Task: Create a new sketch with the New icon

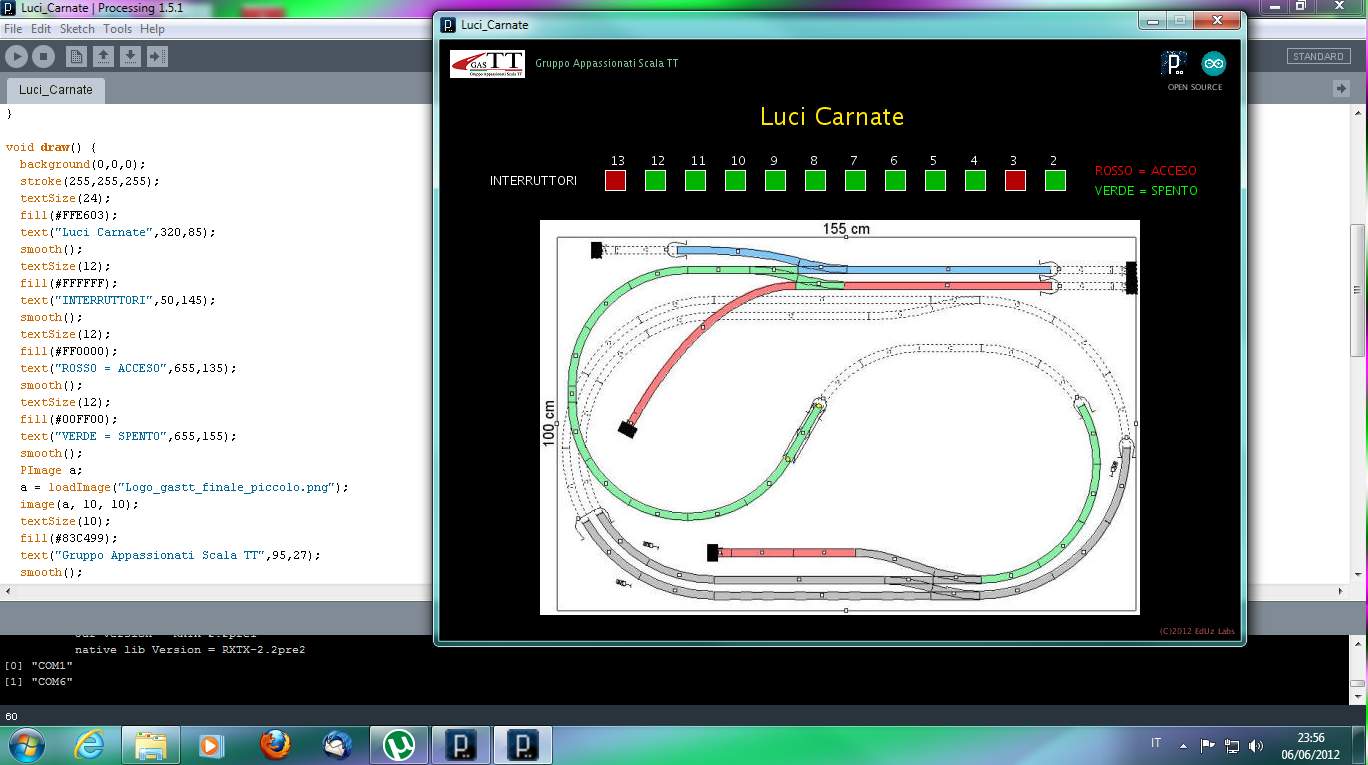Action: 76,57
